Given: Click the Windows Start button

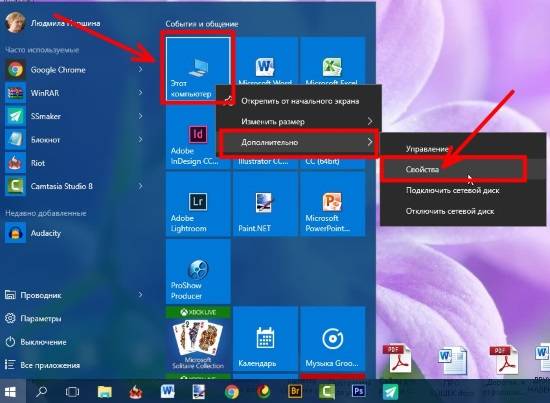Looking at the screenshot, I should (x=11, y=391).
